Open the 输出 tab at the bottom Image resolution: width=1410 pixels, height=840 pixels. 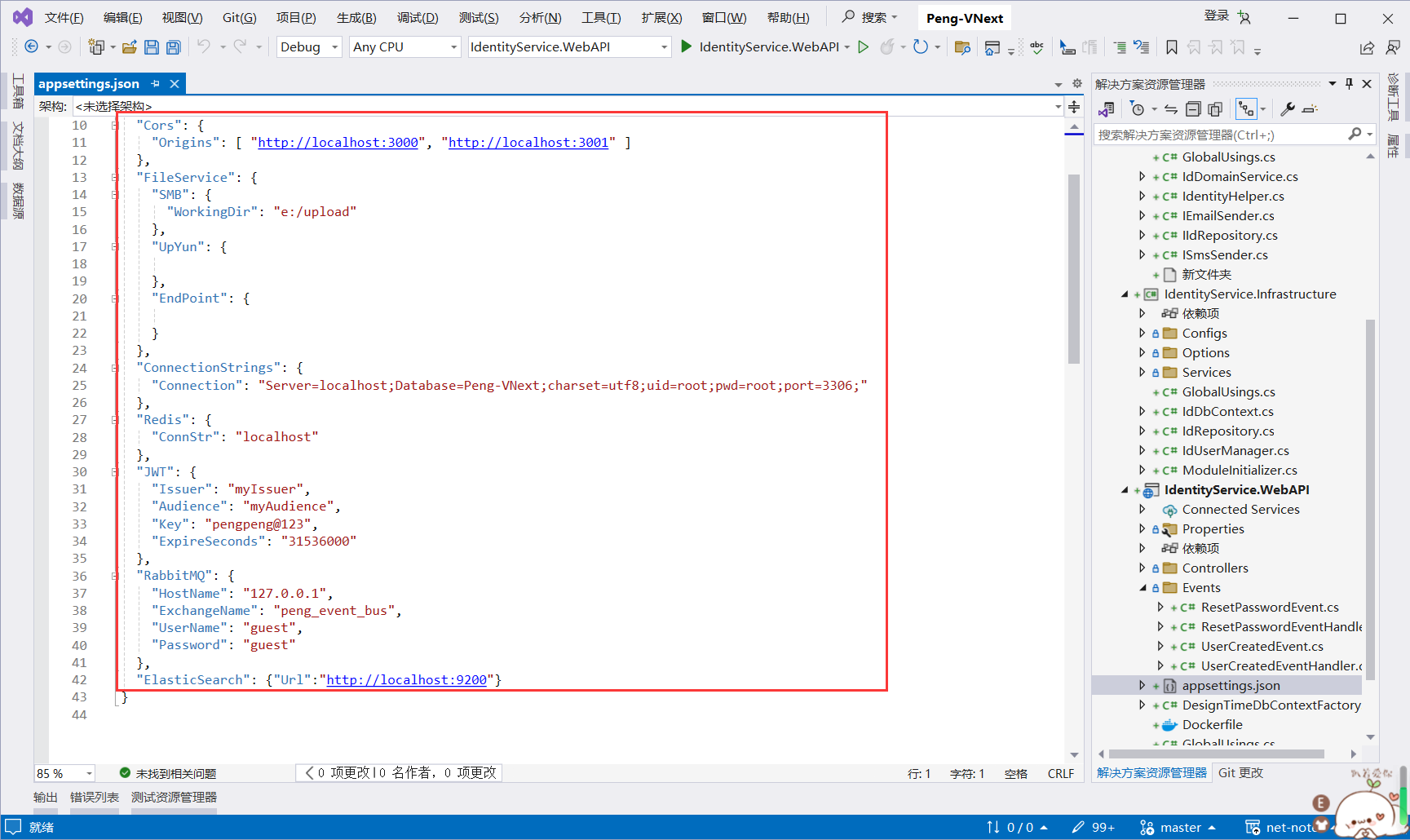[46, 797]
